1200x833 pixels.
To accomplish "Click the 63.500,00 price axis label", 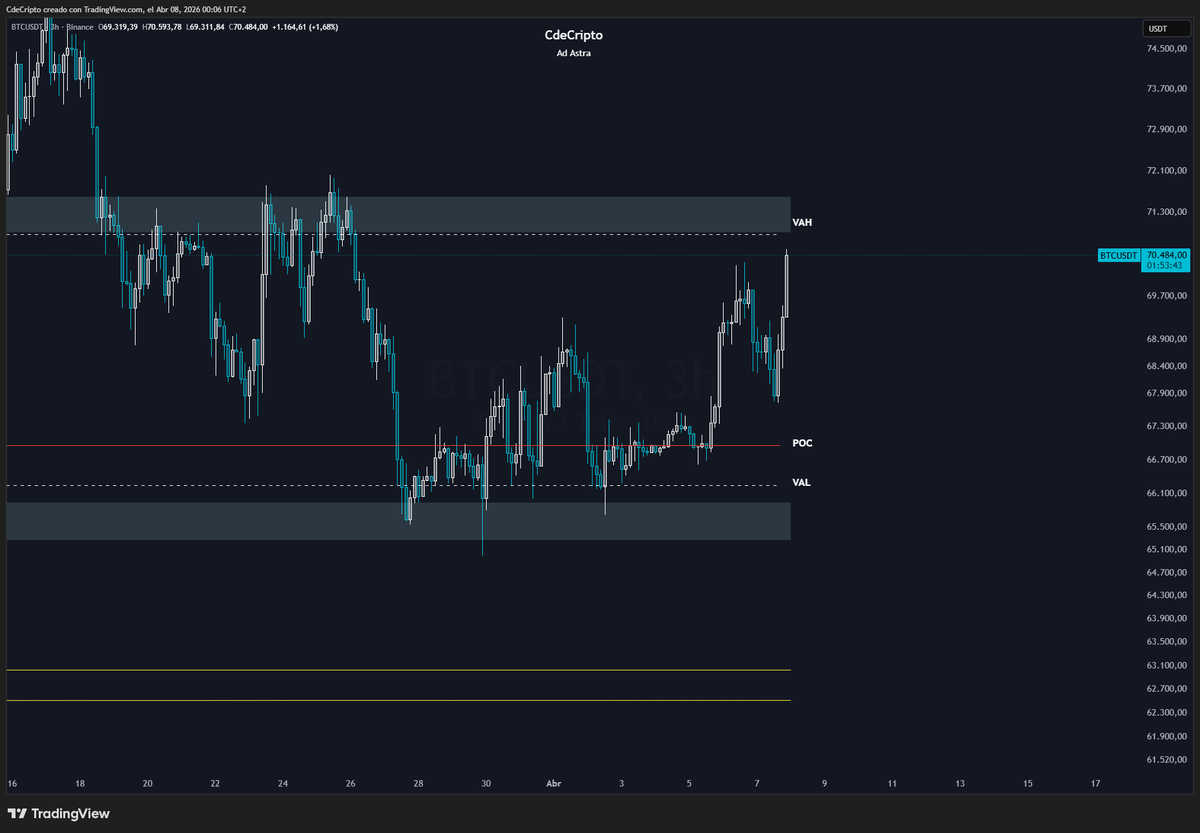I will [x=1166, y=642].
